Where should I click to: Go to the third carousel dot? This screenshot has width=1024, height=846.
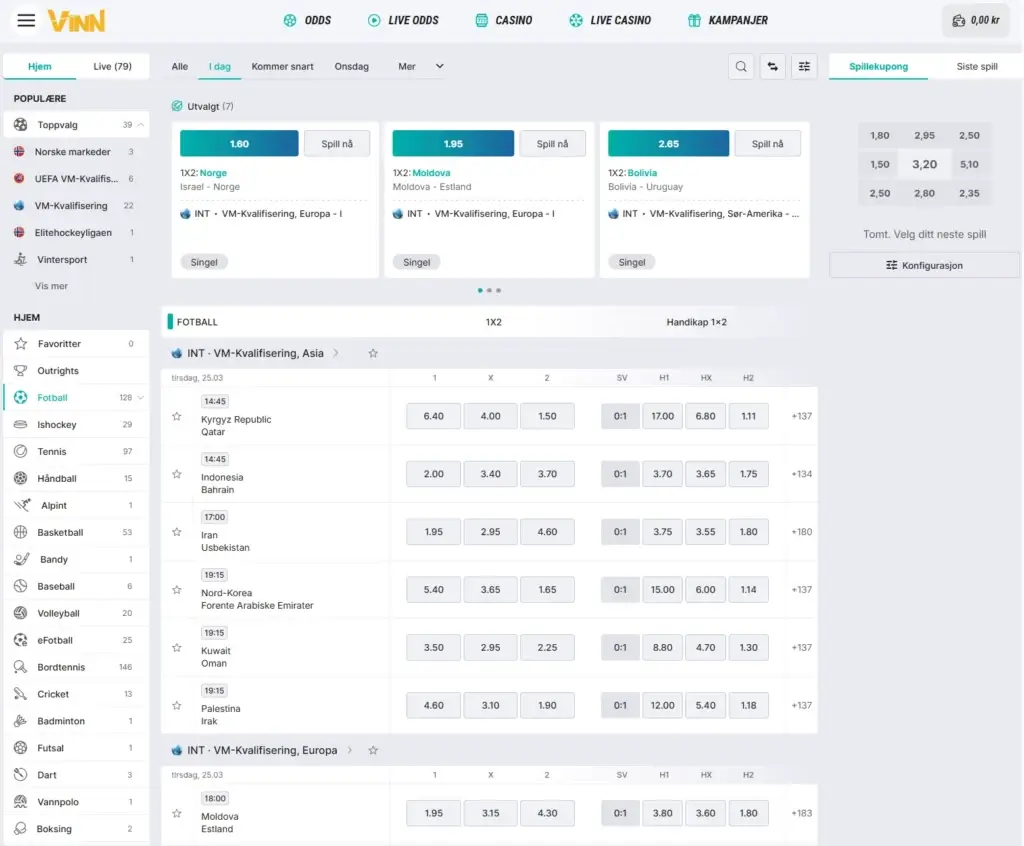tap(498, 290)
